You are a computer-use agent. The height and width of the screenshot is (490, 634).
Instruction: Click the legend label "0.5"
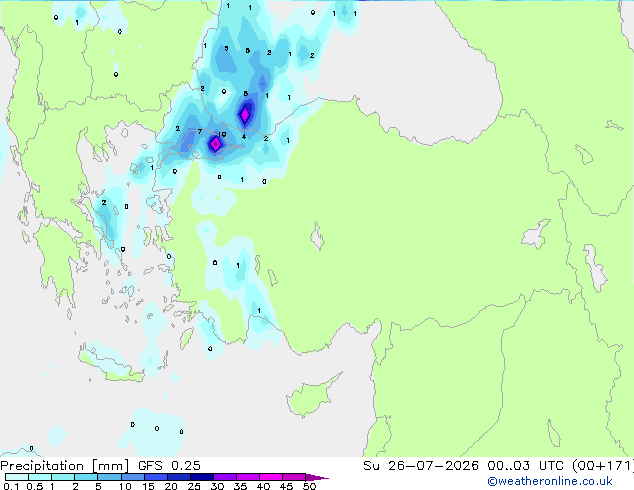(34, 486)
